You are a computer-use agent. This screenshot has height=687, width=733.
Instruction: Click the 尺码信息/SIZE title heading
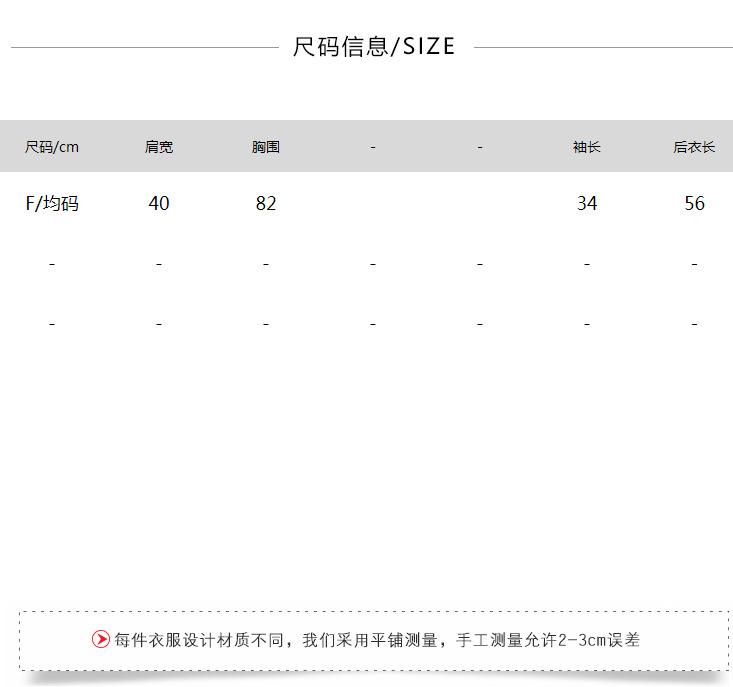(374, 46)
